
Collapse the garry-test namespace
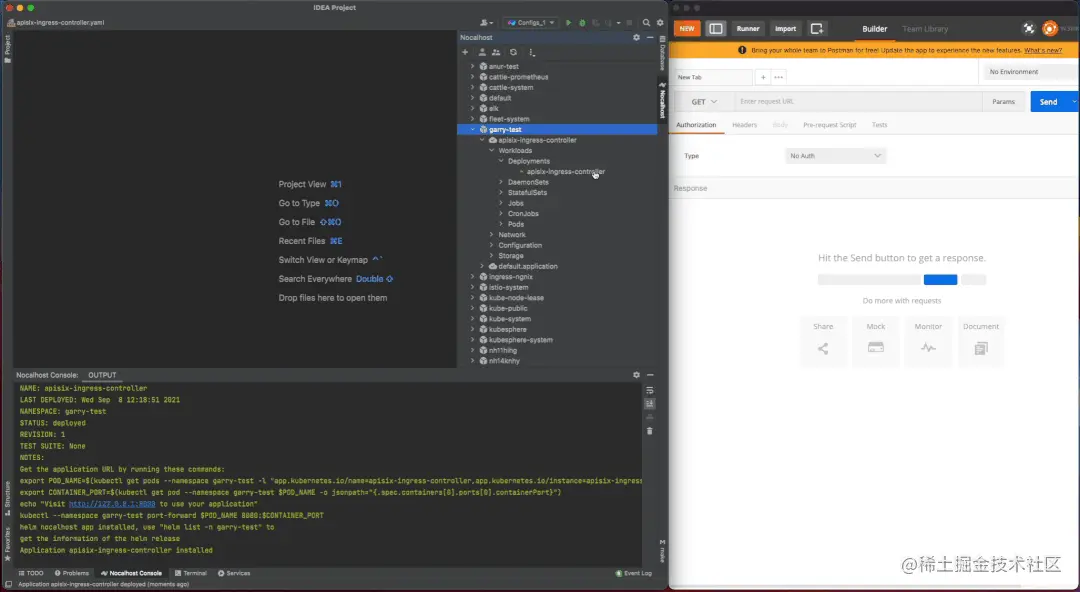coord(472,130)
